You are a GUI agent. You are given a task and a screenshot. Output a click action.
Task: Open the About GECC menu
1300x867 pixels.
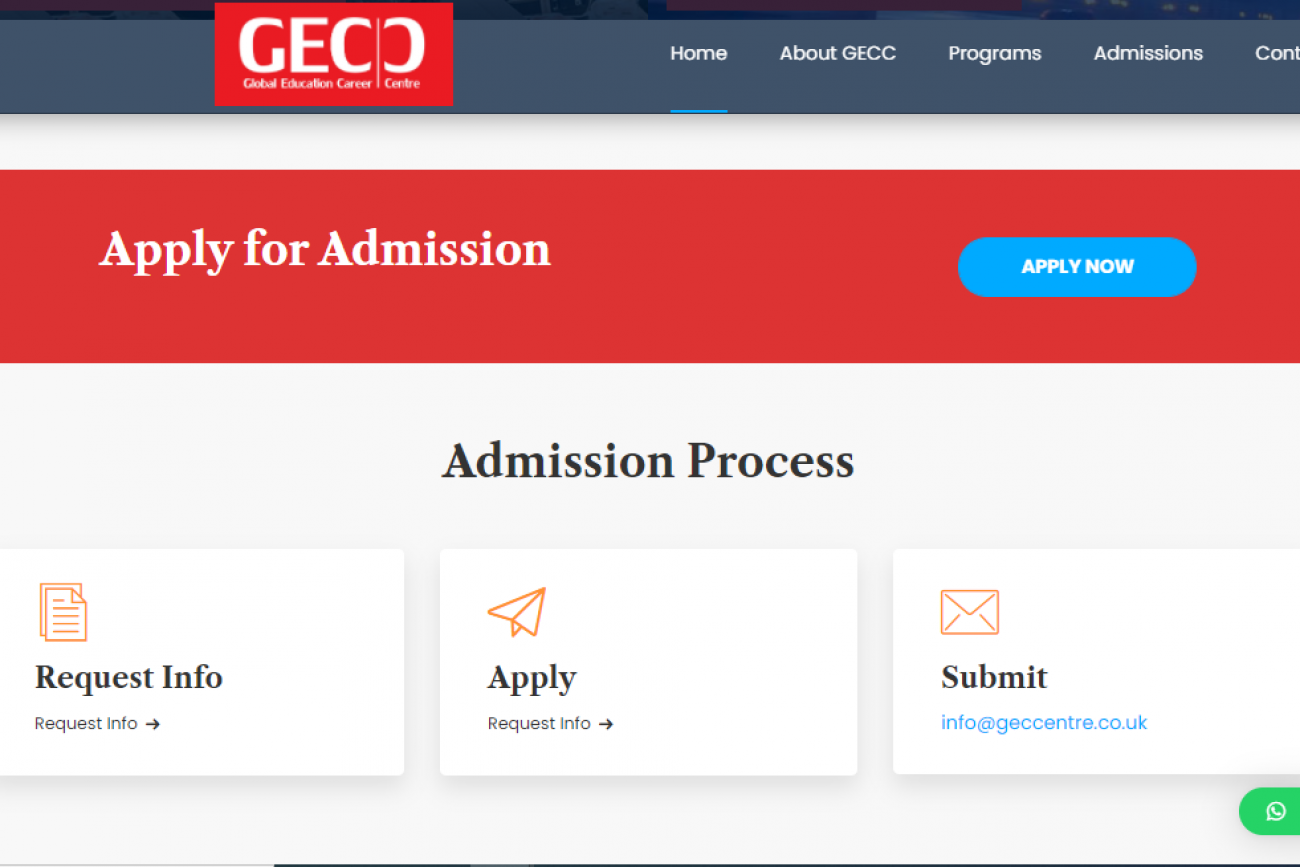tap(837, 54)
